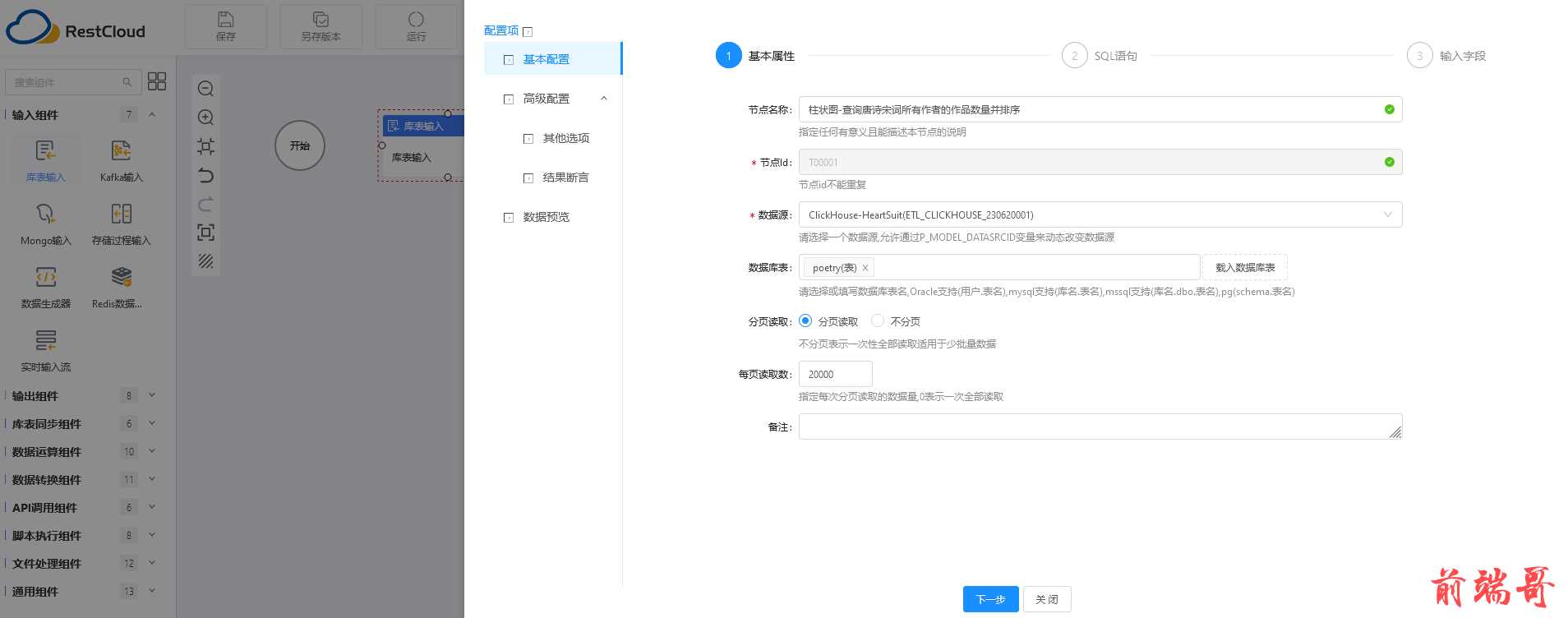Screen dimensions: 1568x618
Task: Expand the 通用组件 section
Action: point(152,591)
